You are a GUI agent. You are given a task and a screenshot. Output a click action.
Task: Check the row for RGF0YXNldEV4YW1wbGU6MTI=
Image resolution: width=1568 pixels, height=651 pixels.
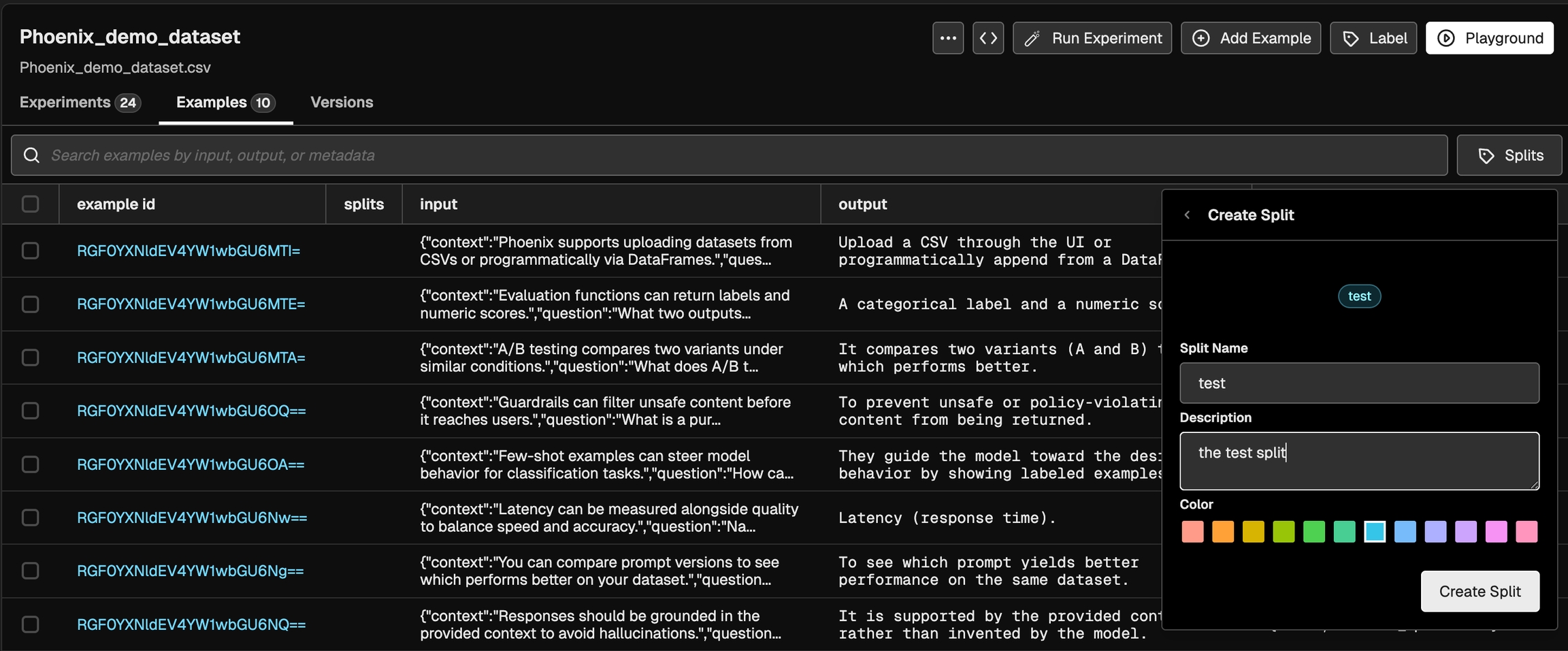pos(31,251)
